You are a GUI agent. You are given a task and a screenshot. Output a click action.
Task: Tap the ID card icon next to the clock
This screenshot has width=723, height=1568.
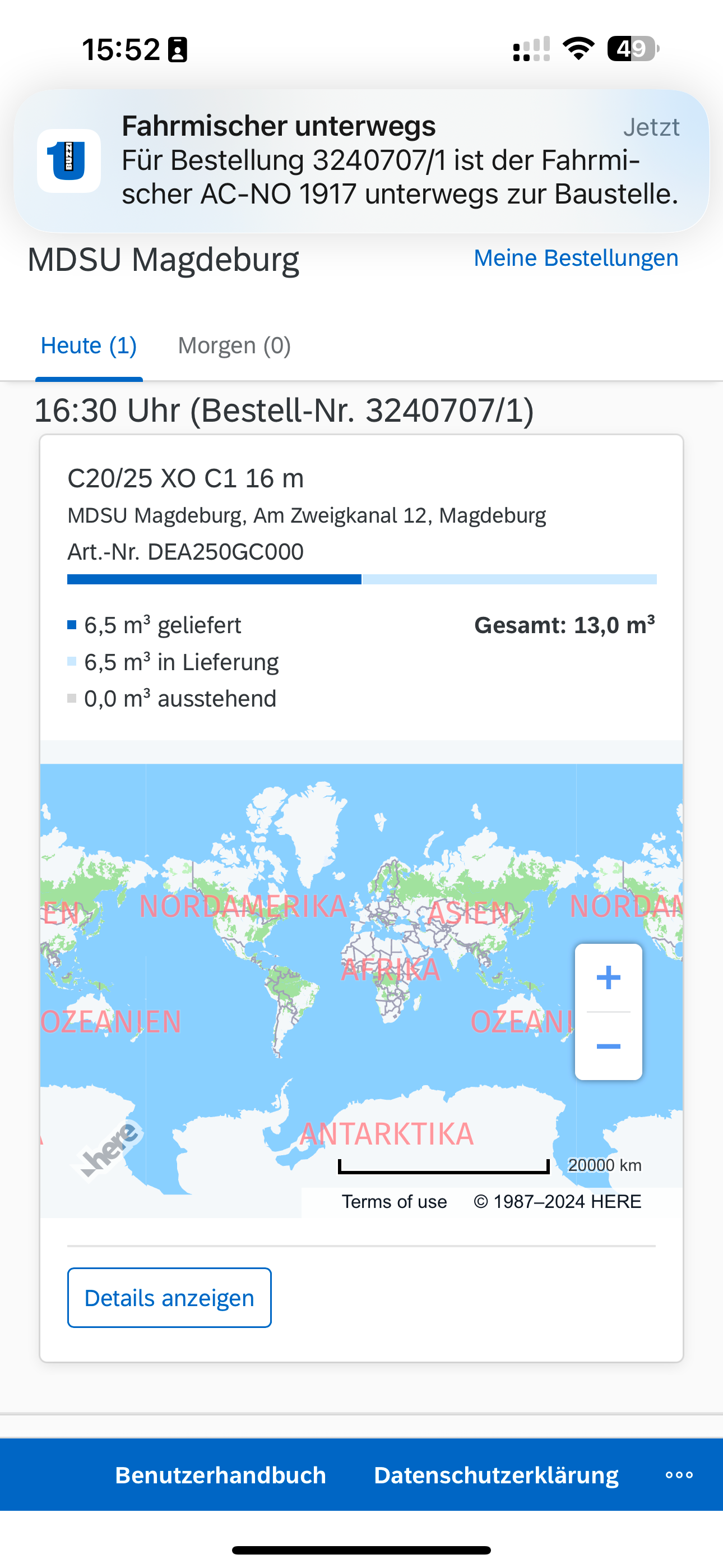tap(178, 49)
